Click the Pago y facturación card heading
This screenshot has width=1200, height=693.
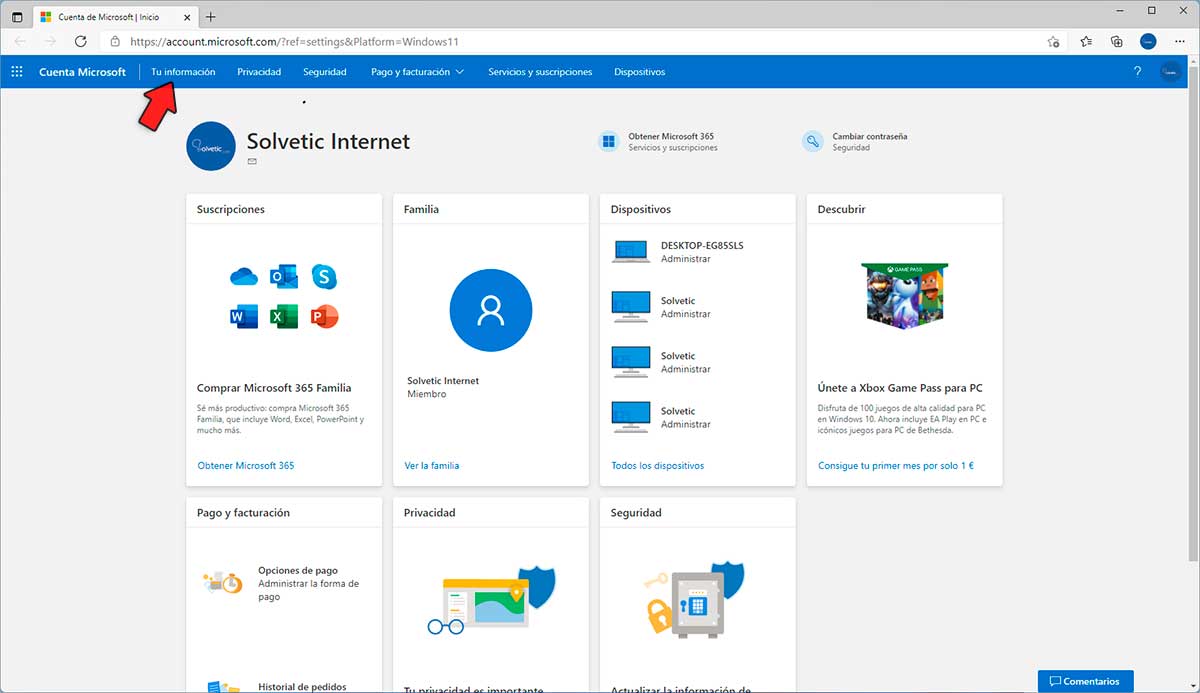coord(244,513)
